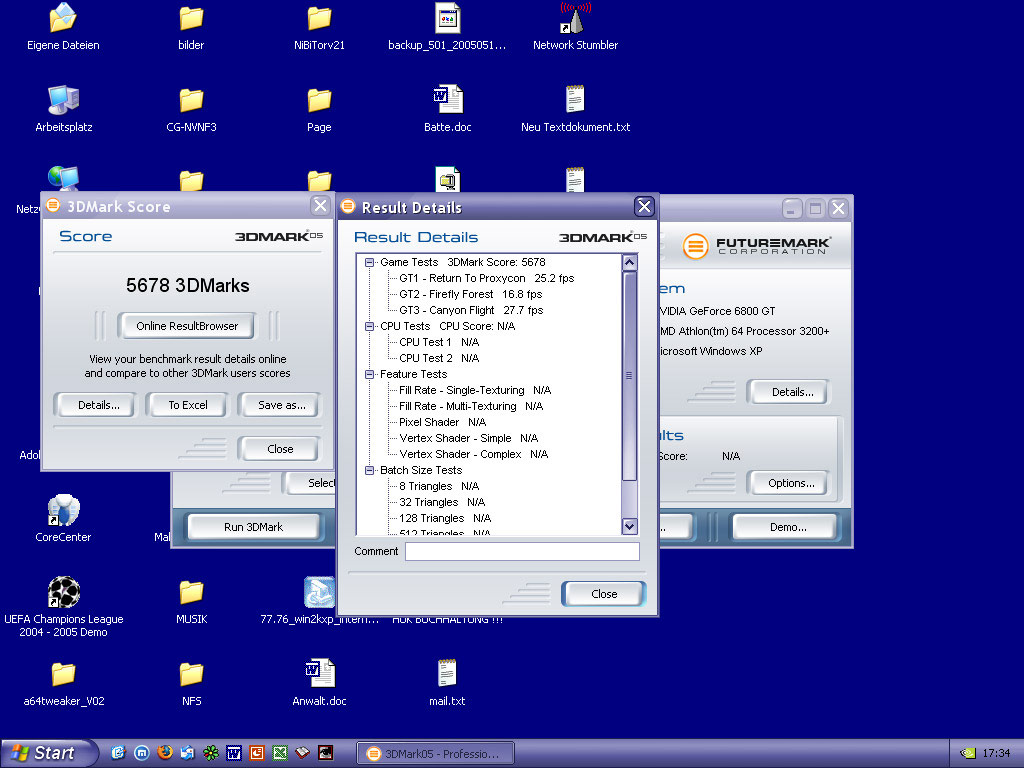
Task: Click the Save as... button
Action: tap(281, 405)
